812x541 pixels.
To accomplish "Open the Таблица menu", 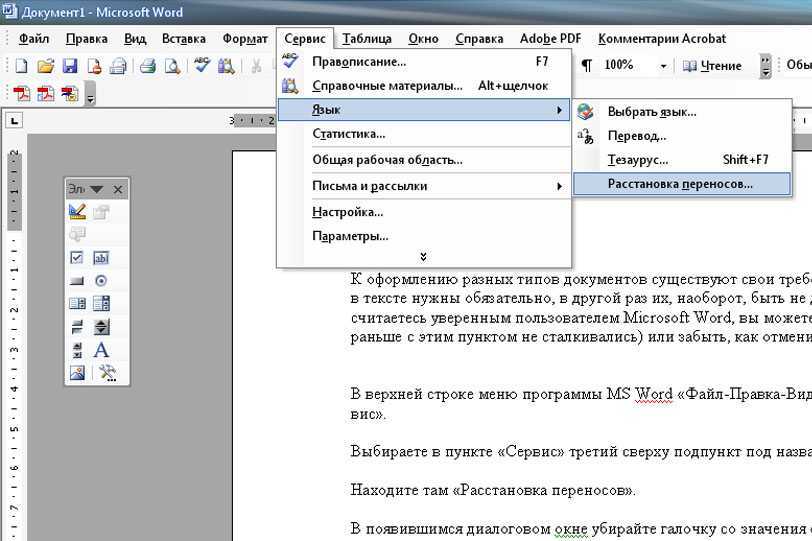I will pos(367,39).
